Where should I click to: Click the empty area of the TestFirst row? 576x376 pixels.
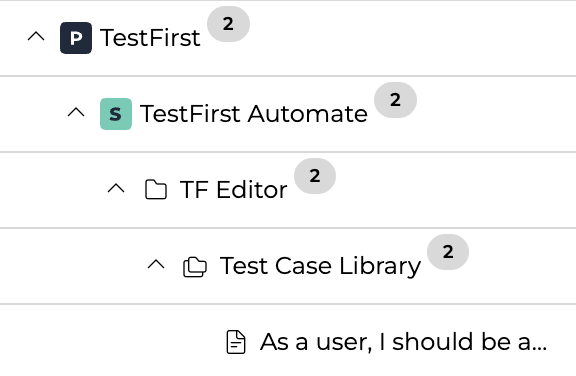pos(411,38)
